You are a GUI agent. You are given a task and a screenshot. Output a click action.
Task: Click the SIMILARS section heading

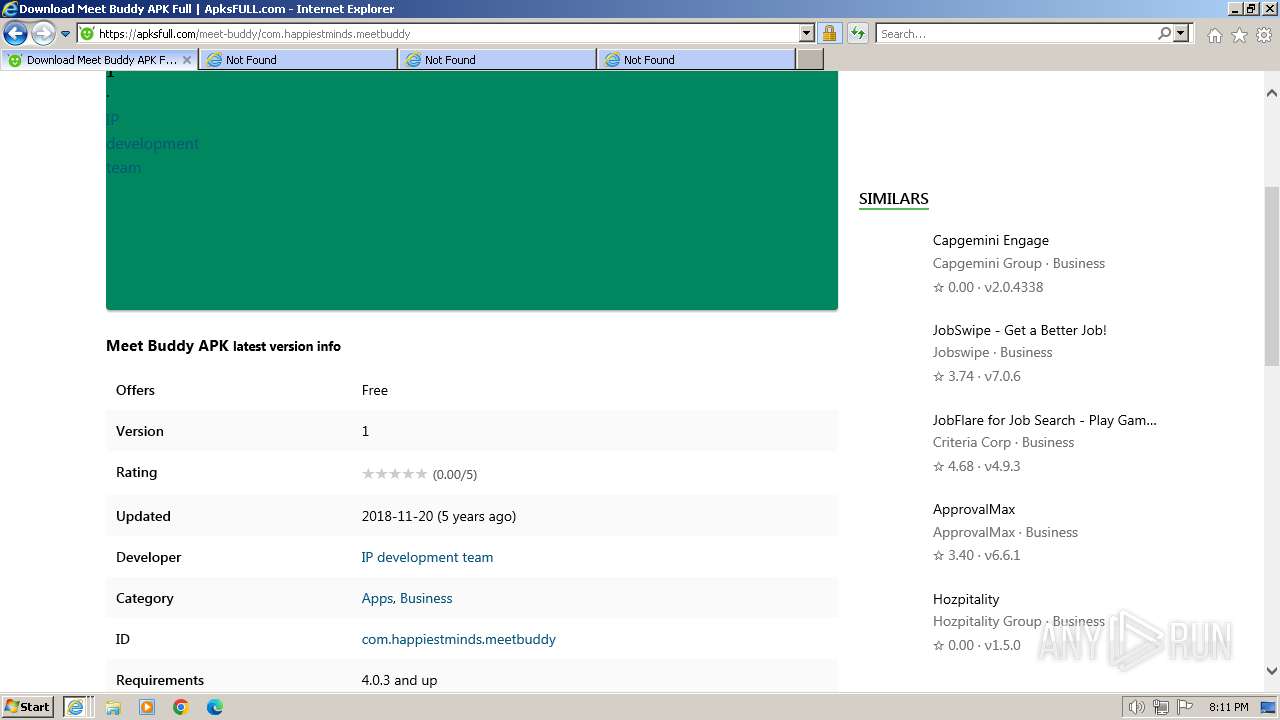click(x=893, y=198)
